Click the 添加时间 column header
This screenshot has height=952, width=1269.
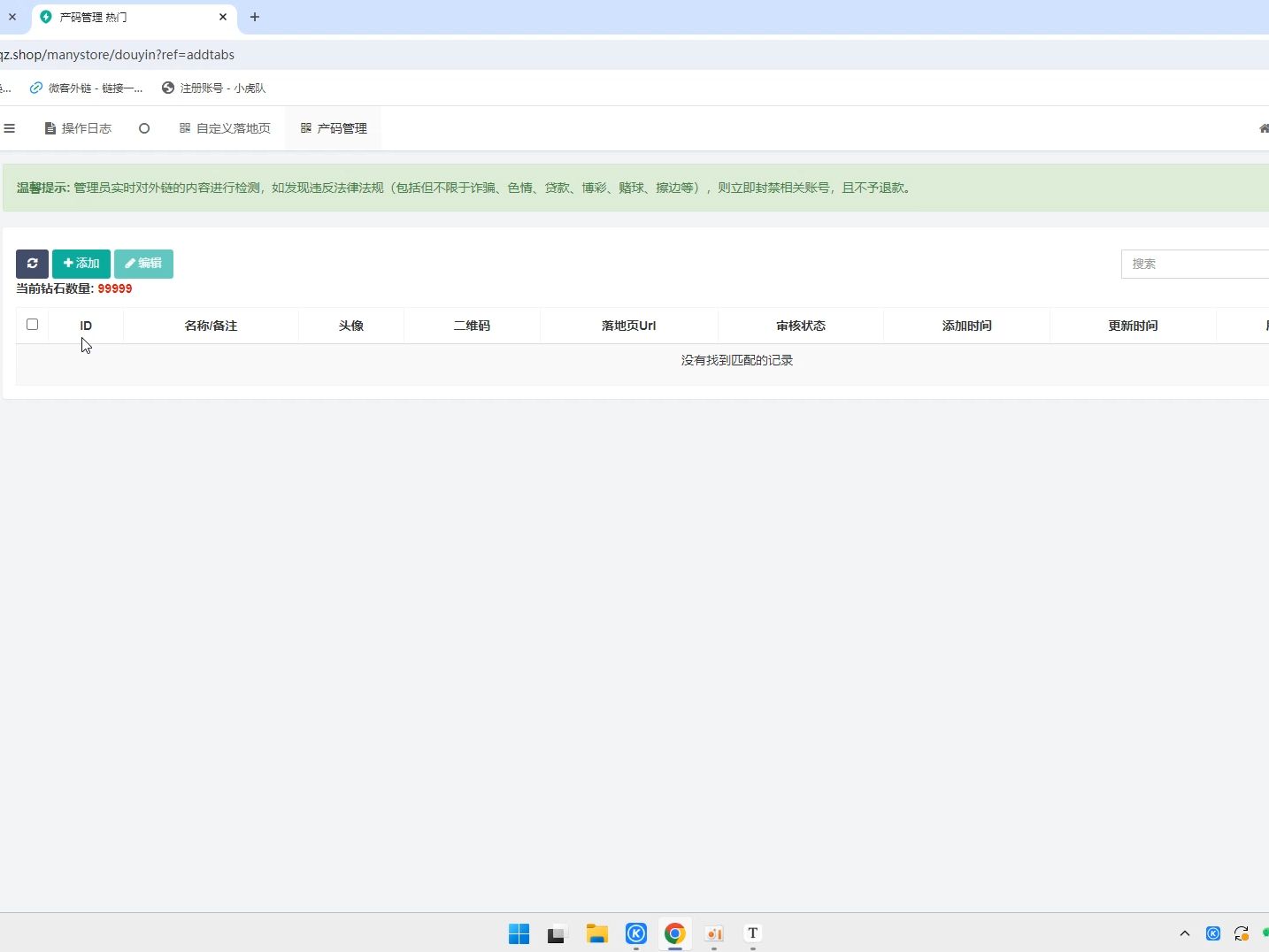click(967, 326)
